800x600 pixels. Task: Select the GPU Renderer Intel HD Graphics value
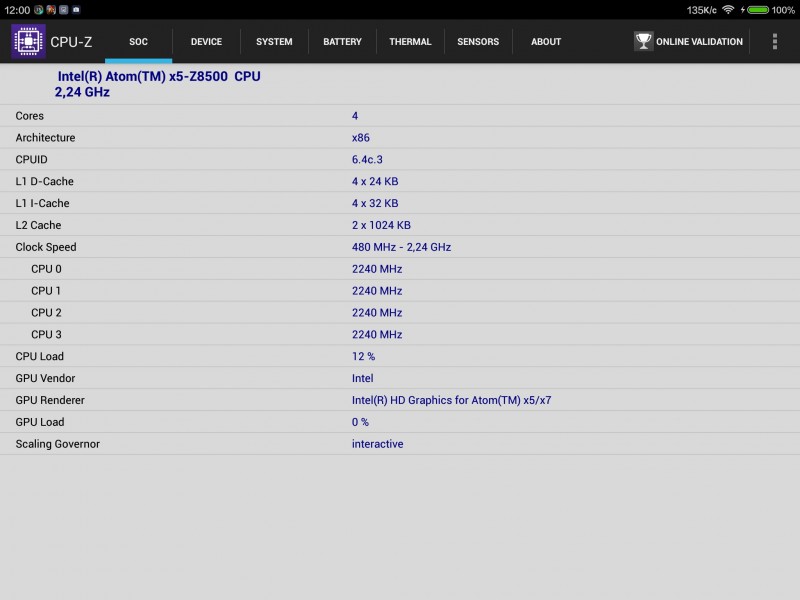click(x=452, y=401)
